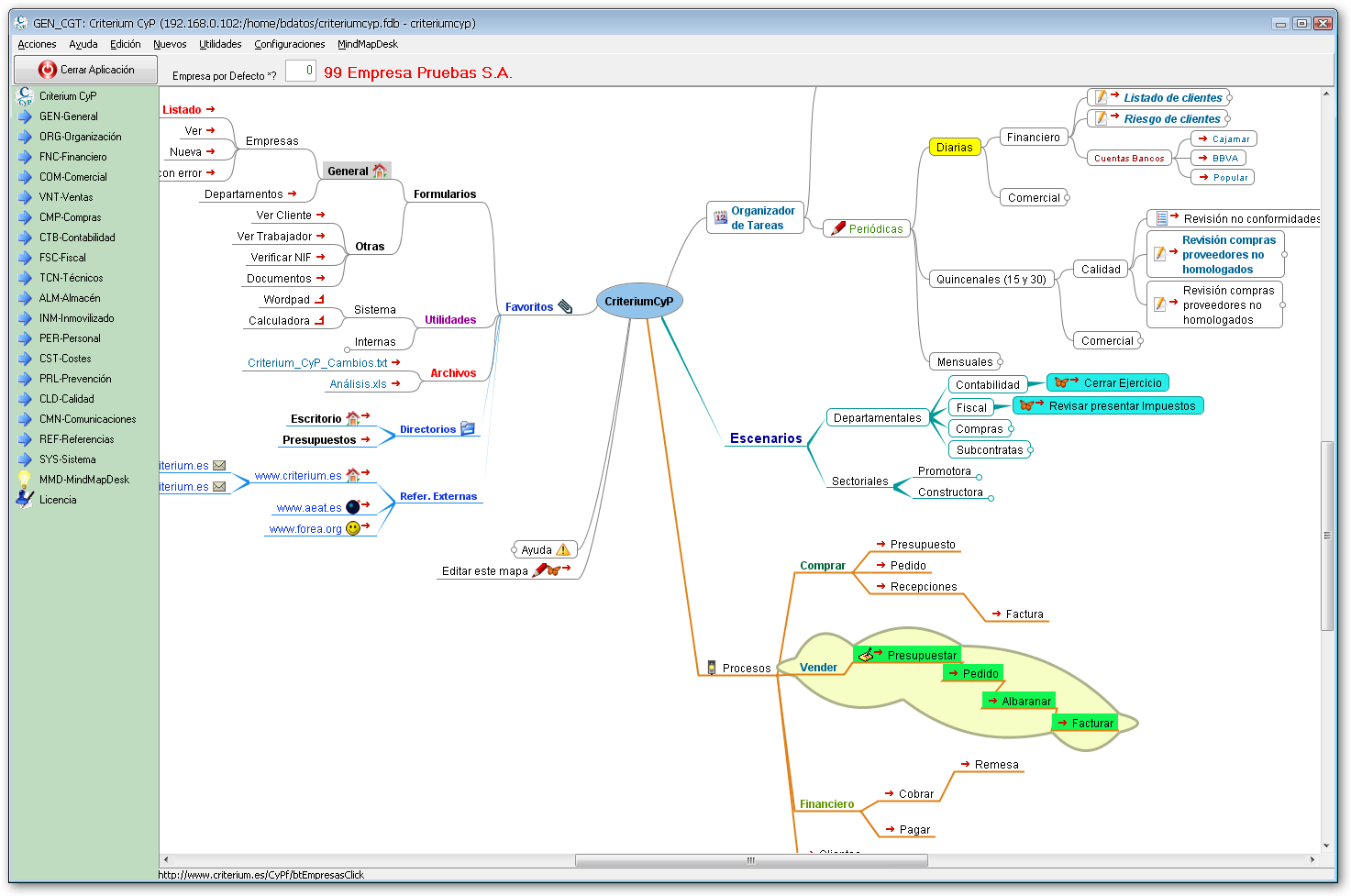Click the paperclip icon beside Favoritos

click(565, 307)
